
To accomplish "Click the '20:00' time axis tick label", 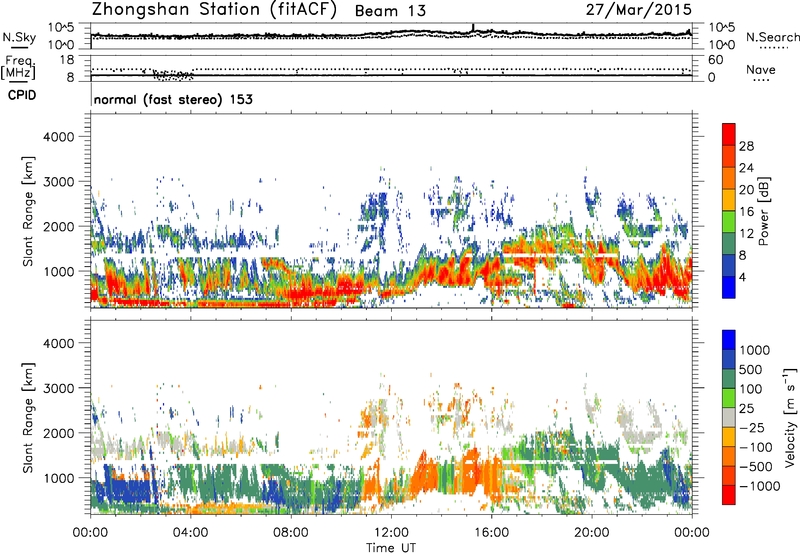I will [592, 533].
